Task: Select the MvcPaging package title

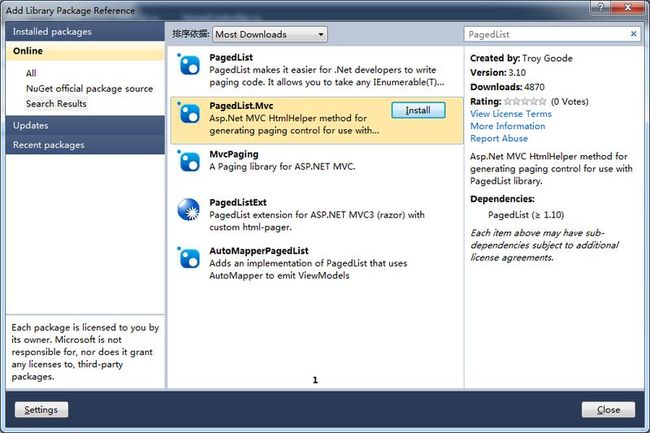Action: (234, 154)
